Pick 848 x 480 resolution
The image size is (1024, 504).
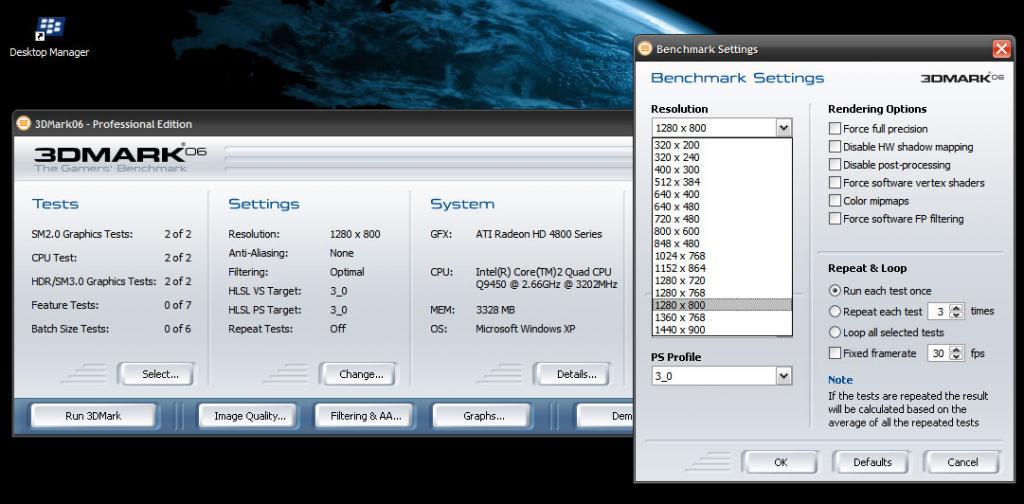pyautogui.click(x=722, y=244)
